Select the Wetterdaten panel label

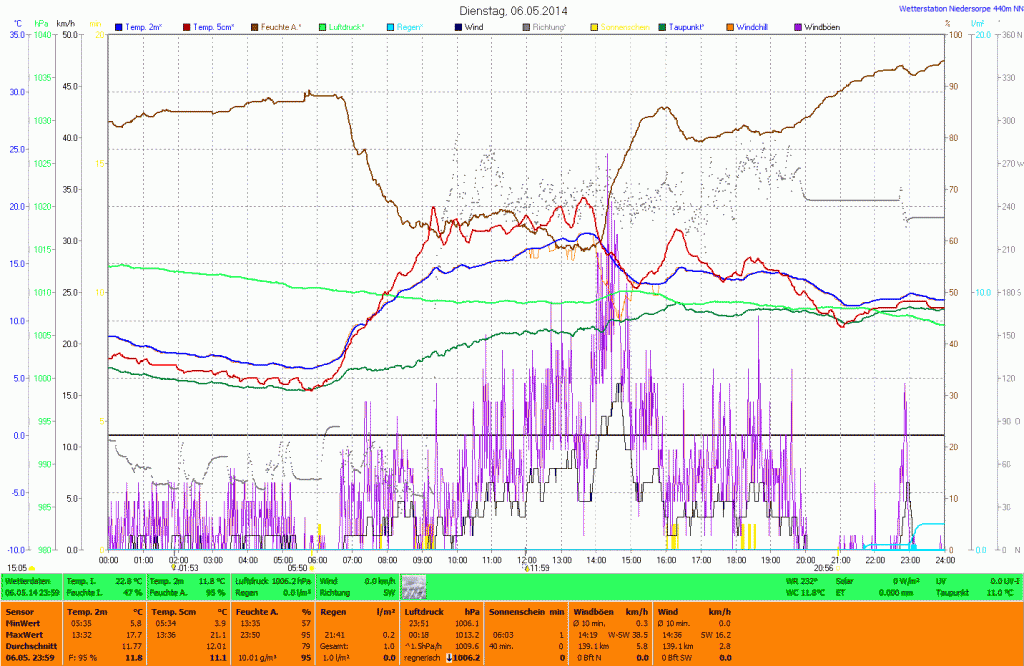click(x=26, y=580)
